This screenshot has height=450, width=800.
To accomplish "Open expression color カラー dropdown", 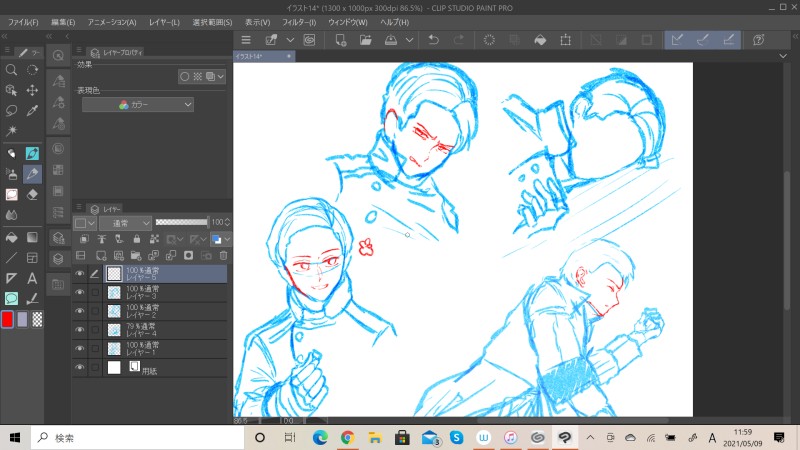I will tap(138, 105).
